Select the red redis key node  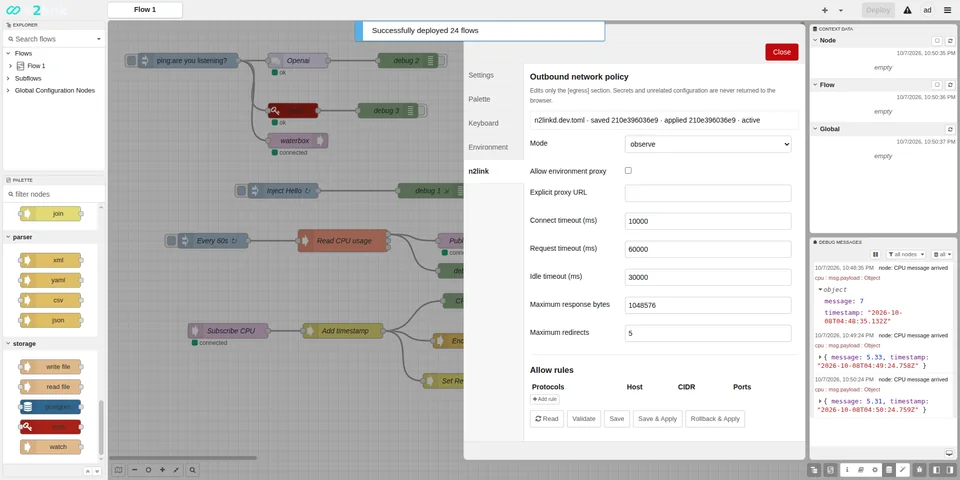click(x=51, y=427)
